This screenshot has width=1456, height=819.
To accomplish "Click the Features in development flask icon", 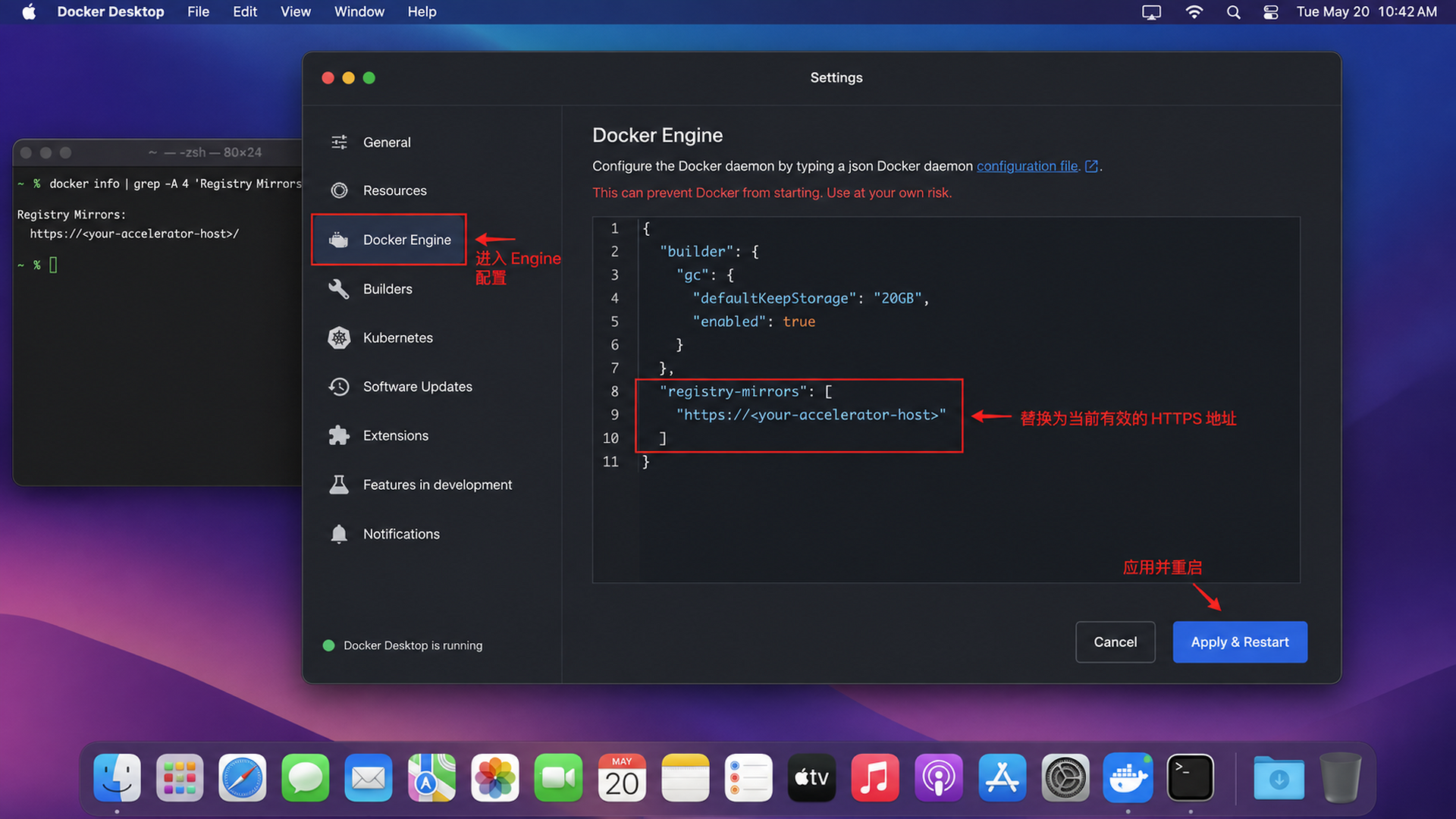I will click(x=339, y=485).
